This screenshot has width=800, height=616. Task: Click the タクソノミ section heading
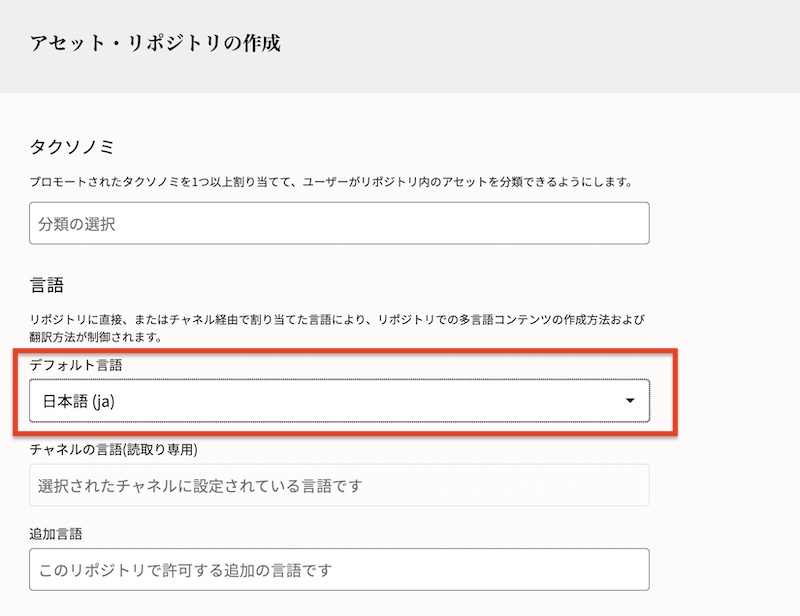pyautogui.click(x=60, y=145)
